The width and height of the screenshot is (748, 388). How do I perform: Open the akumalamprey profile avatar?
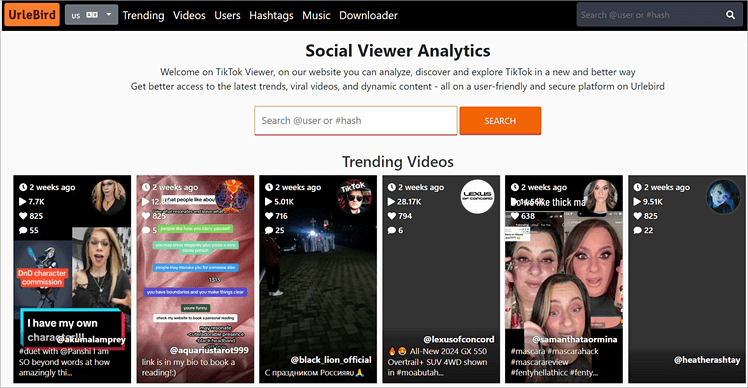[x=109, y=197]
